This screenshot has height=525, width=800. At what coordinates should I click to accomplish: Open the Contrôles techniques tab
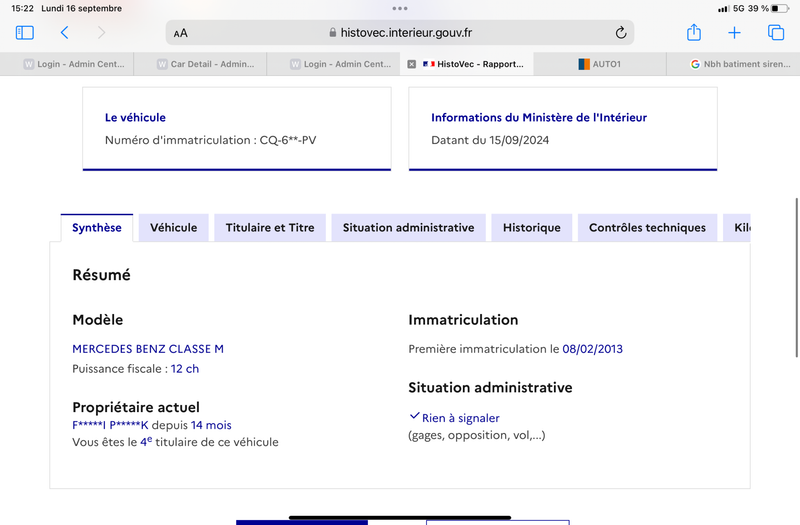647,228
